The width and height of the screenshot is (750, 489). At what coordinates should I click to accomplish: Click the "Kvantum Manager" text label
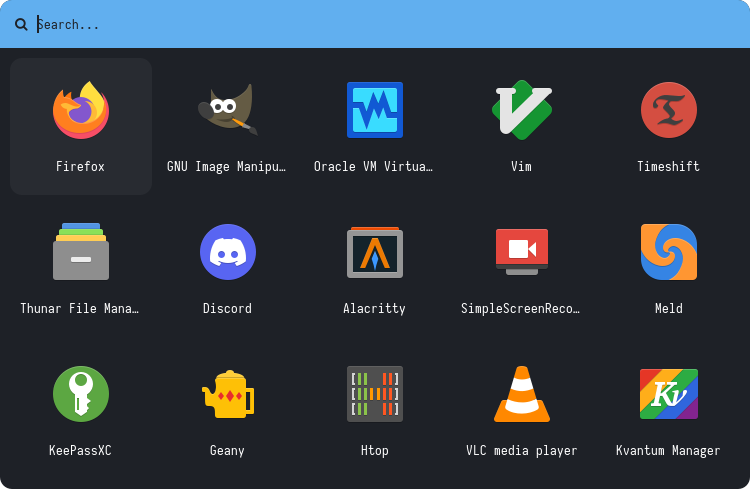tap(668, 451)
